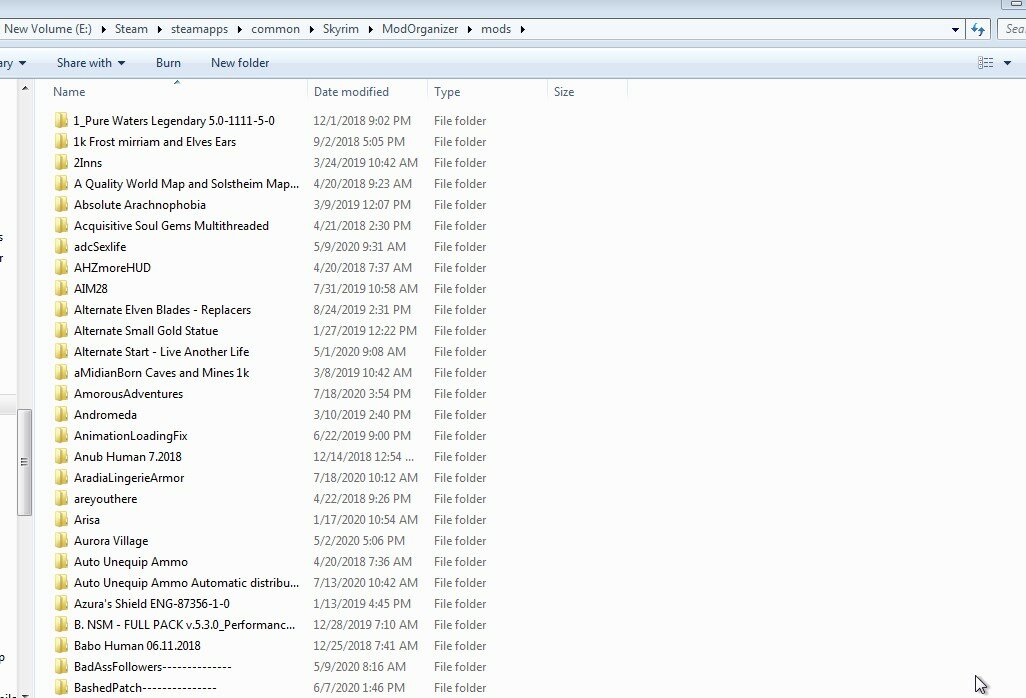Select the BadAssFollowers folder

point(152,666)
